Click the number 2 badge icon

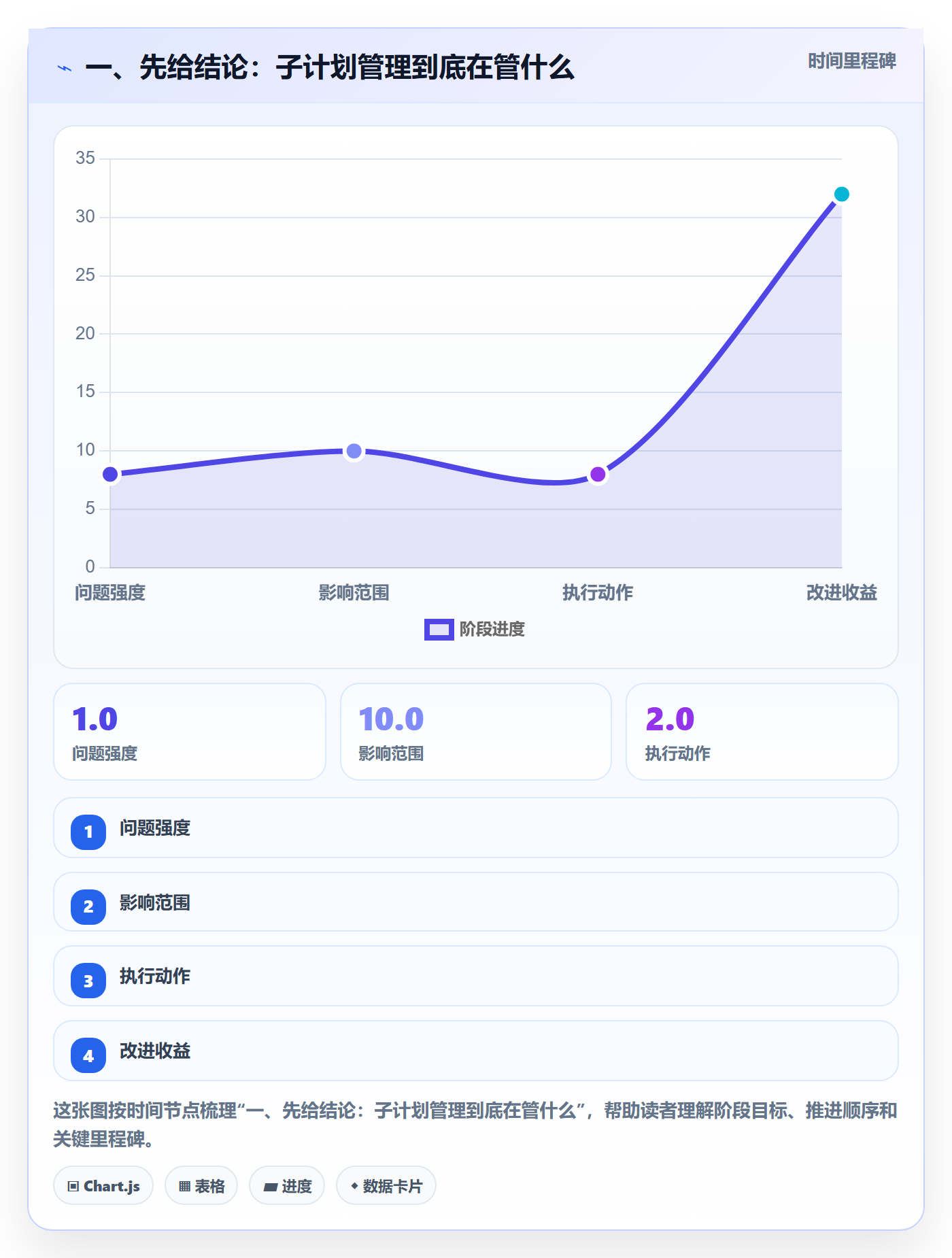(x=88, y=906)
